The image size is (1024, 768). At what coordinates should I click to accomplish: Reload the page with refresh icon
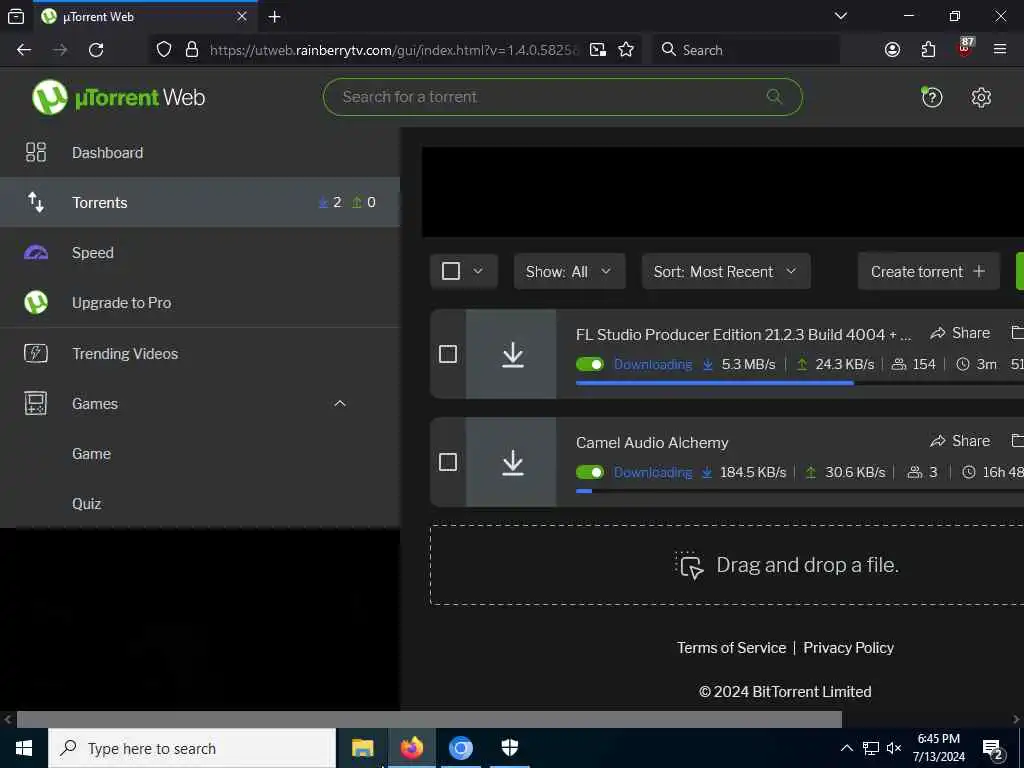click(96, 50)
